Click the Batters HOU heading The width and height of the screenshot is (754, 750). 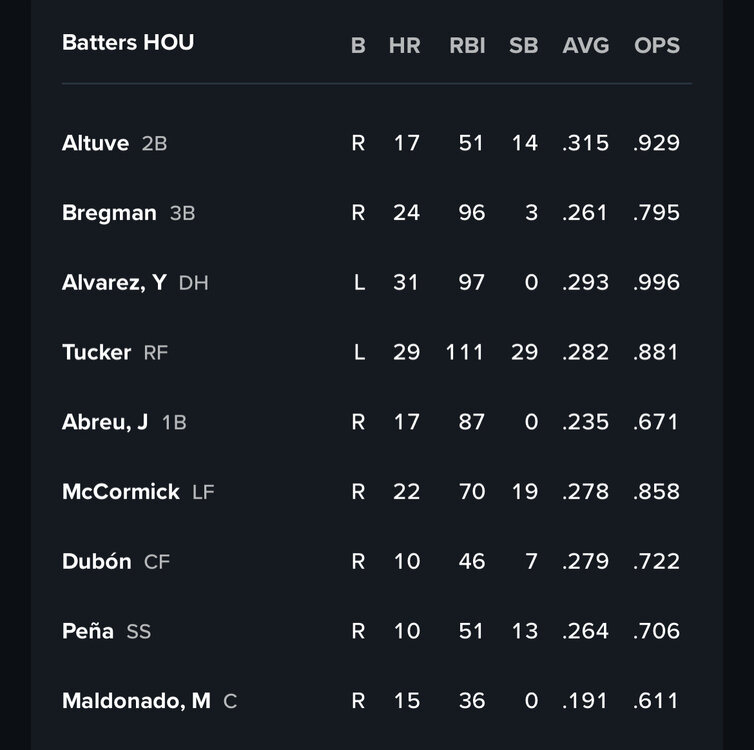point(128,43)
